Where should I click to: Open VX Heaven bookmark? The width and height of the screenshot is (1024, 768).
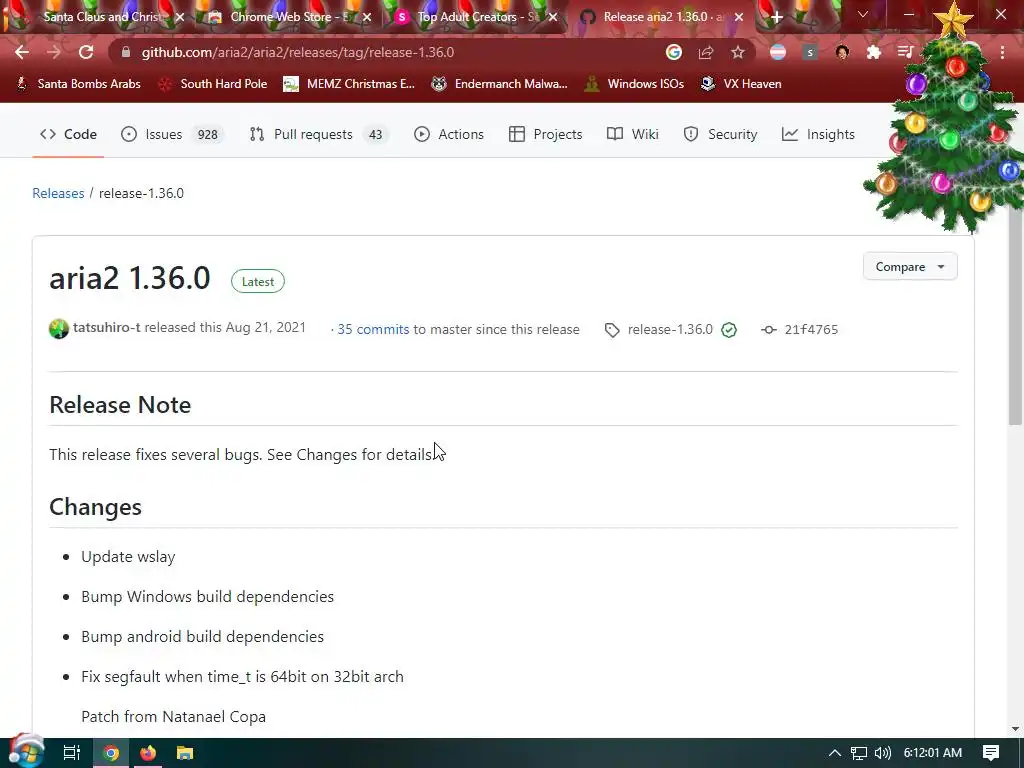coord(741,84)
